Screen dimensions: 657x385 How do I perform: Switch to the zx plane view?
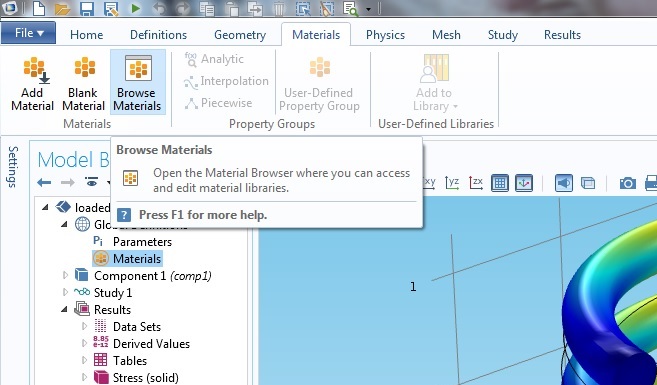pos(476,183)
